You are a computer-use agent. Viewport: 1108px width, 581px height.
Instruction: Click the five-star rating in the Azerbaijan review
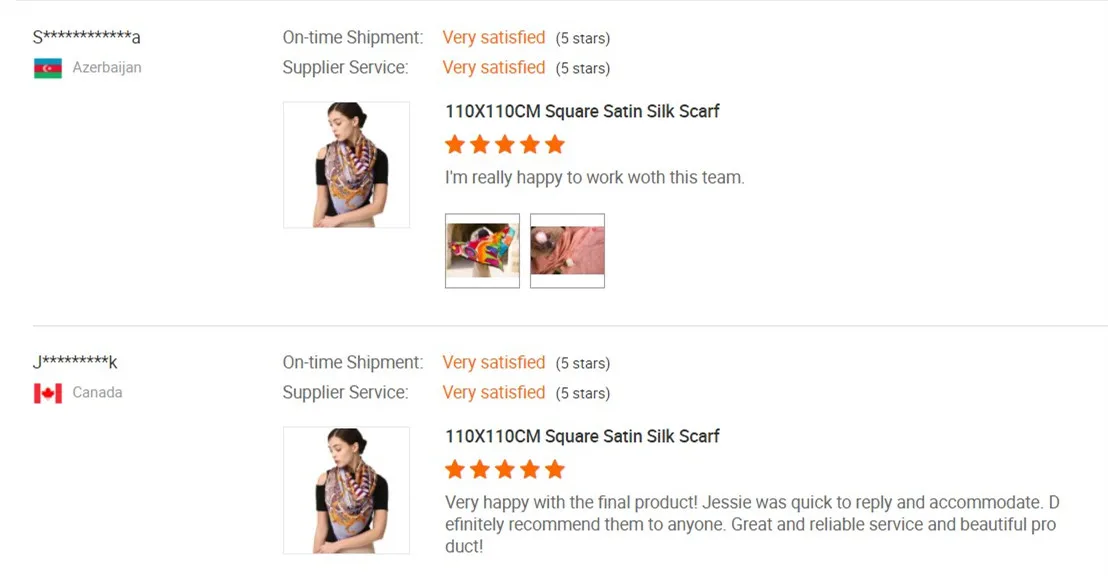[x=504, y=145]
